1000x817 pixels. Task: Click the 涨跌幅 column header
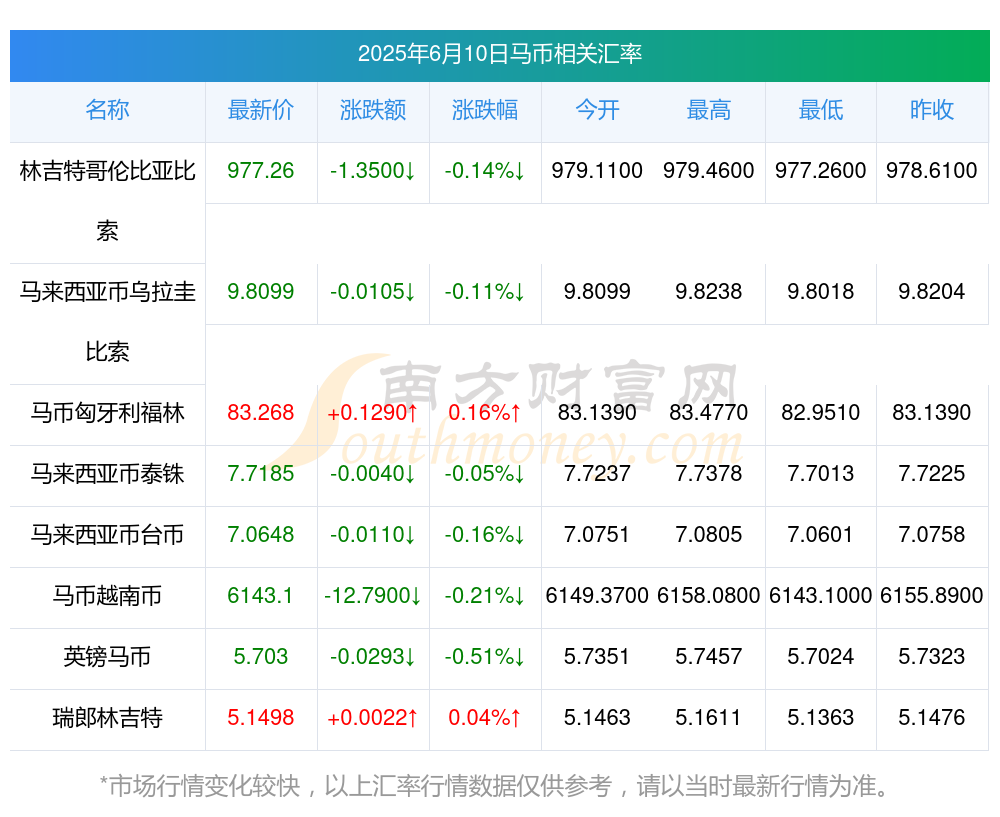coord(485,110)
